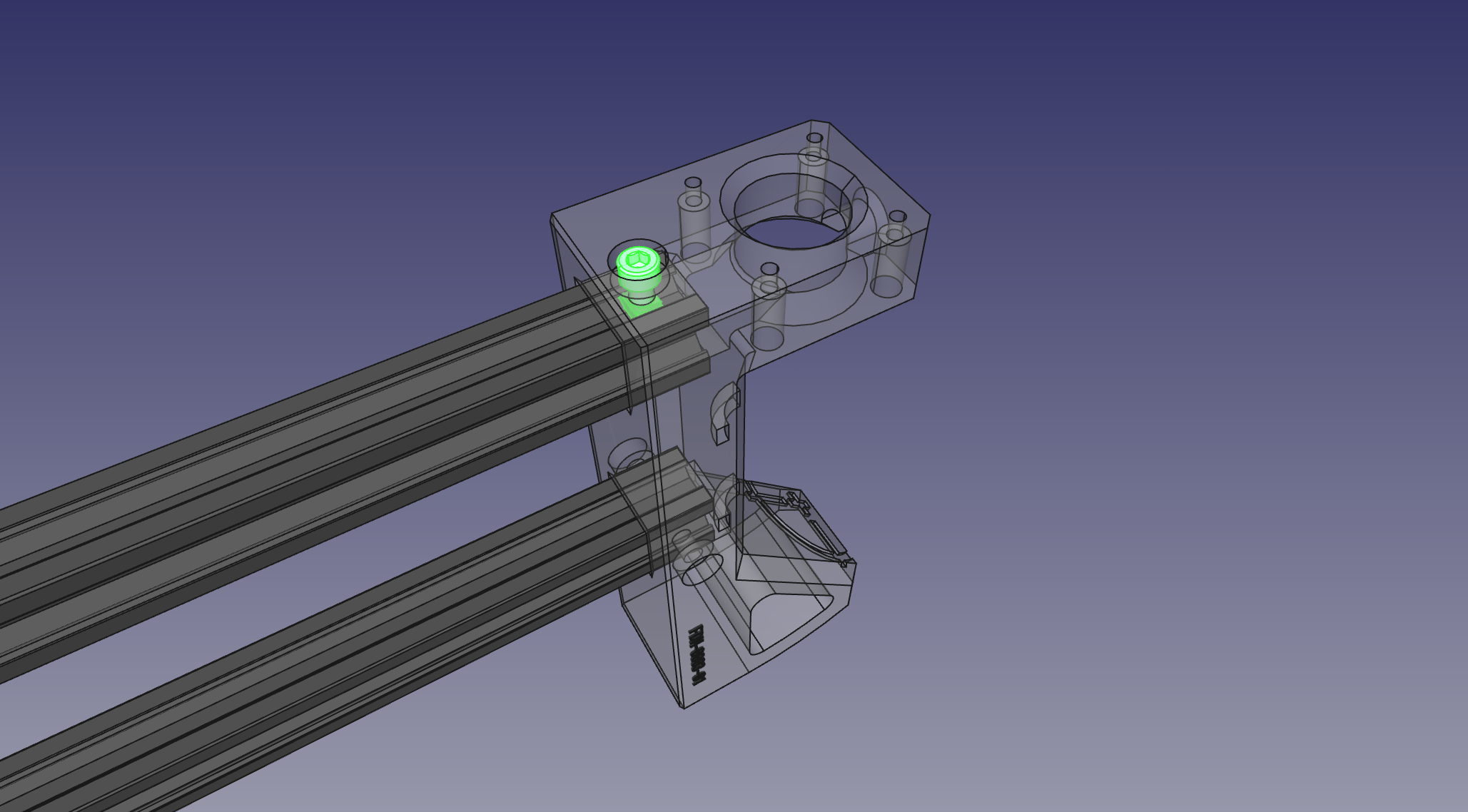This screenshot has width=1468, height=812.
Task: Click the green highlighted socket head screw
Action: (x=637, y=263)
